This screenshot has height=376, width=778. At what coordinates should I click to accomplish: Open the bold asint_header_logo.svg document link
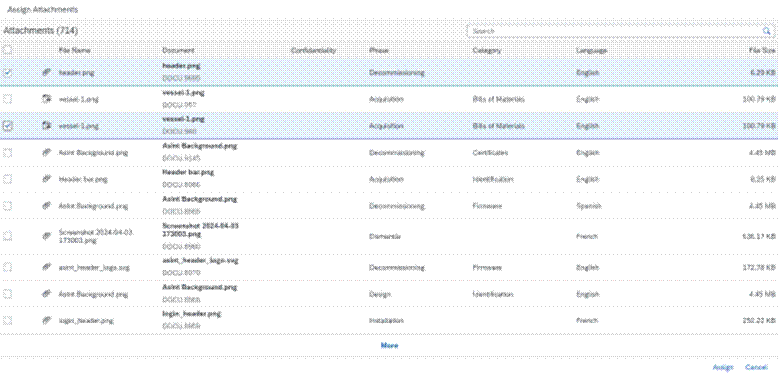pos(200,260)
